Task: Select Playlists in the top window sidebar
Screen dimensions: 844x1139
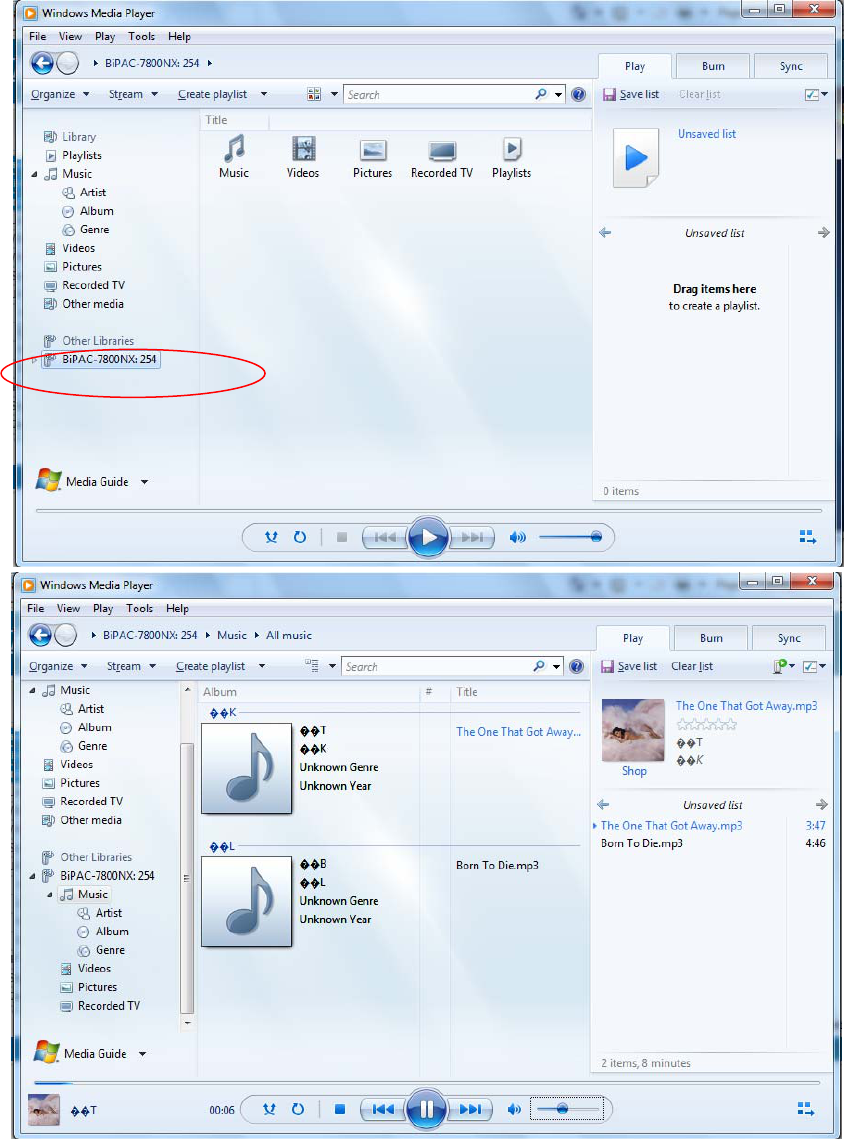Action: pos(73,155)
